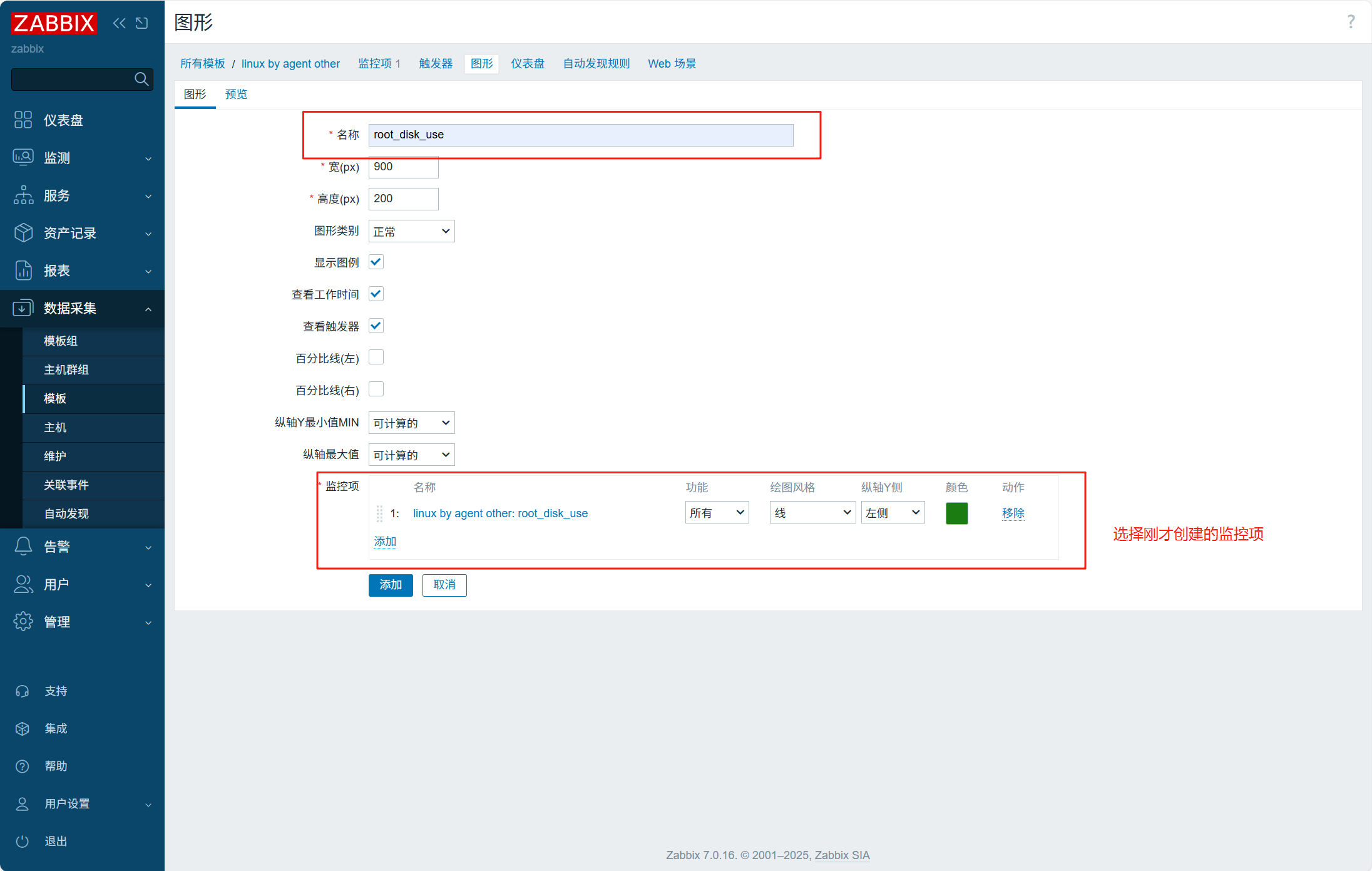Select the 图形 form tab
1372x871 pixels.
[195, 94]
